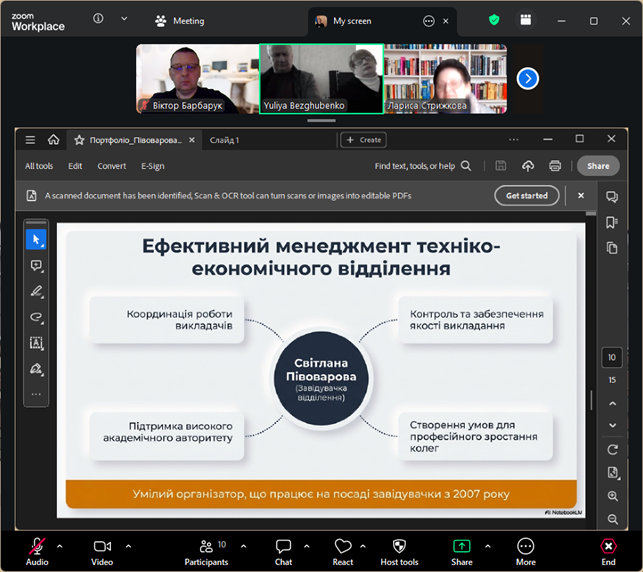Expand the Zoom Workplace dropdown chevron
The height and width of the screenshot is (572, 643).
124,19
